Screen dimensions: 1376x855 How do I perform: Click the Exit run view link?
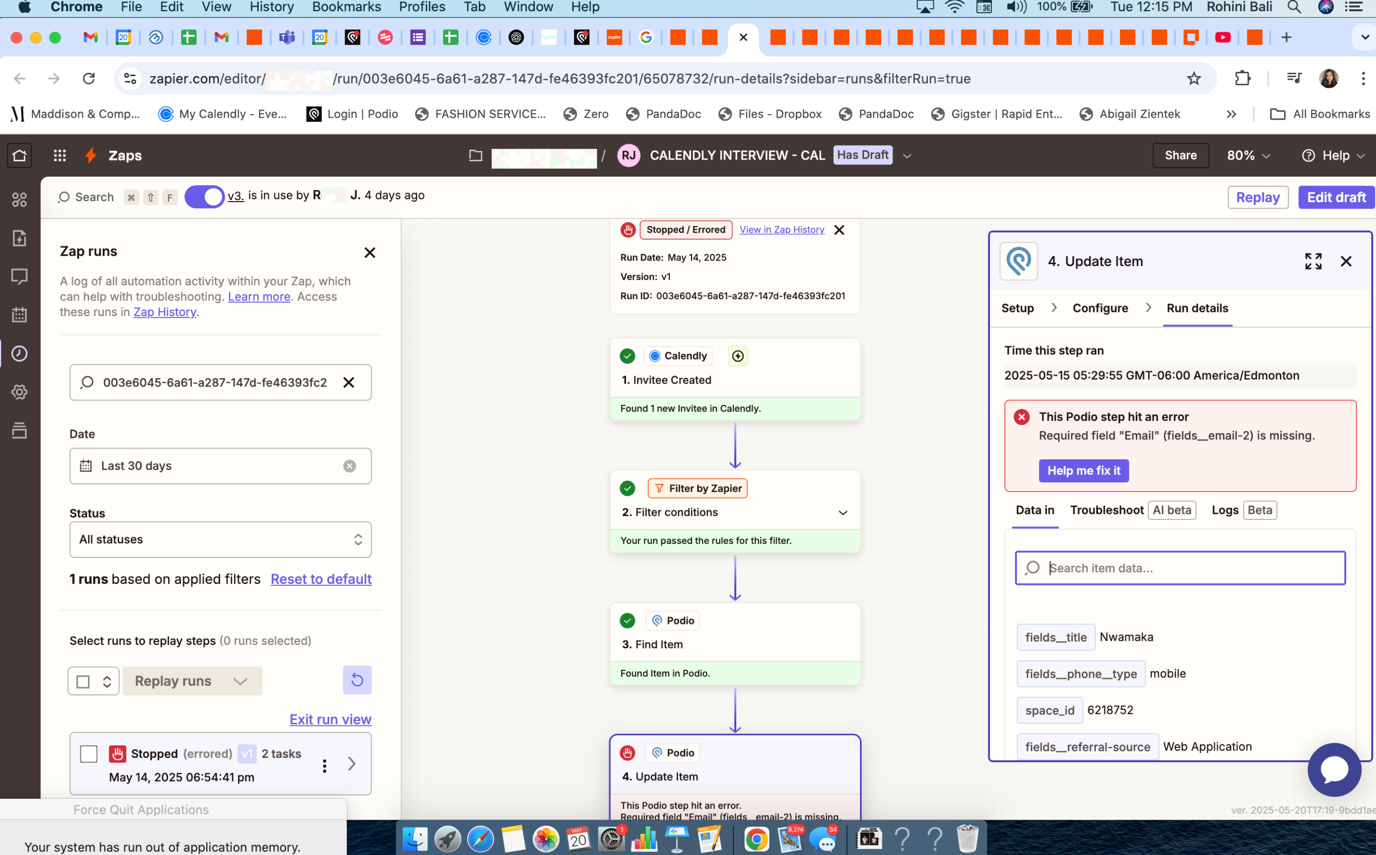pos(330,719)
